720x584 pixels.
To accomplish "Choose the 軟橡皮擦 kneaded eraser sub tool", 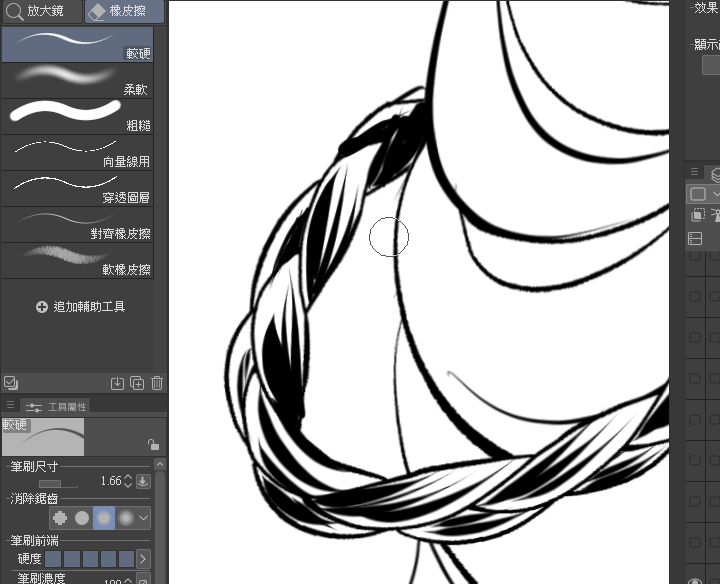I will 77,260.
